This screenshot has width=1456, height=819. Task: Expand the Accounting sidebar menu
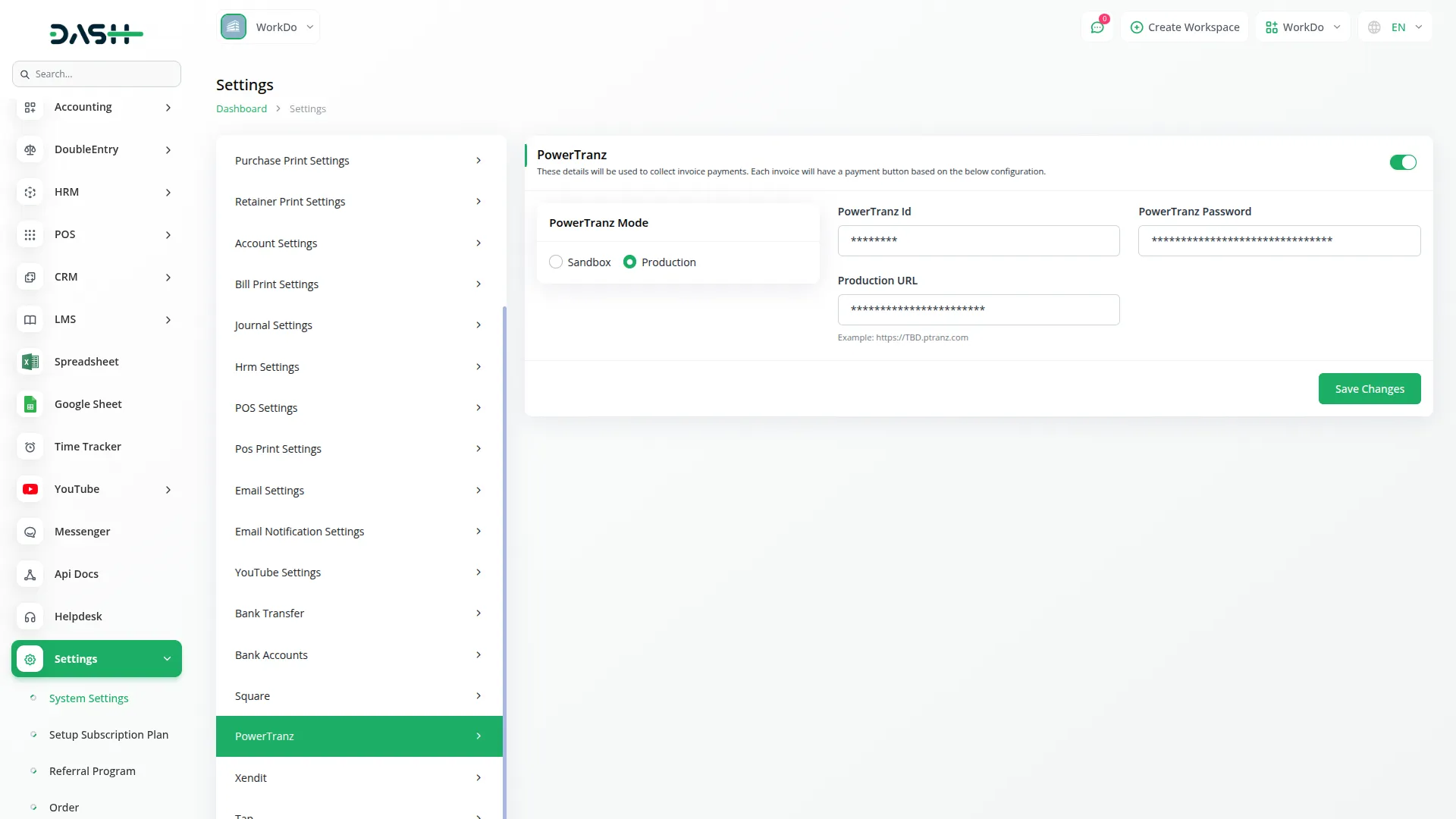96,107
